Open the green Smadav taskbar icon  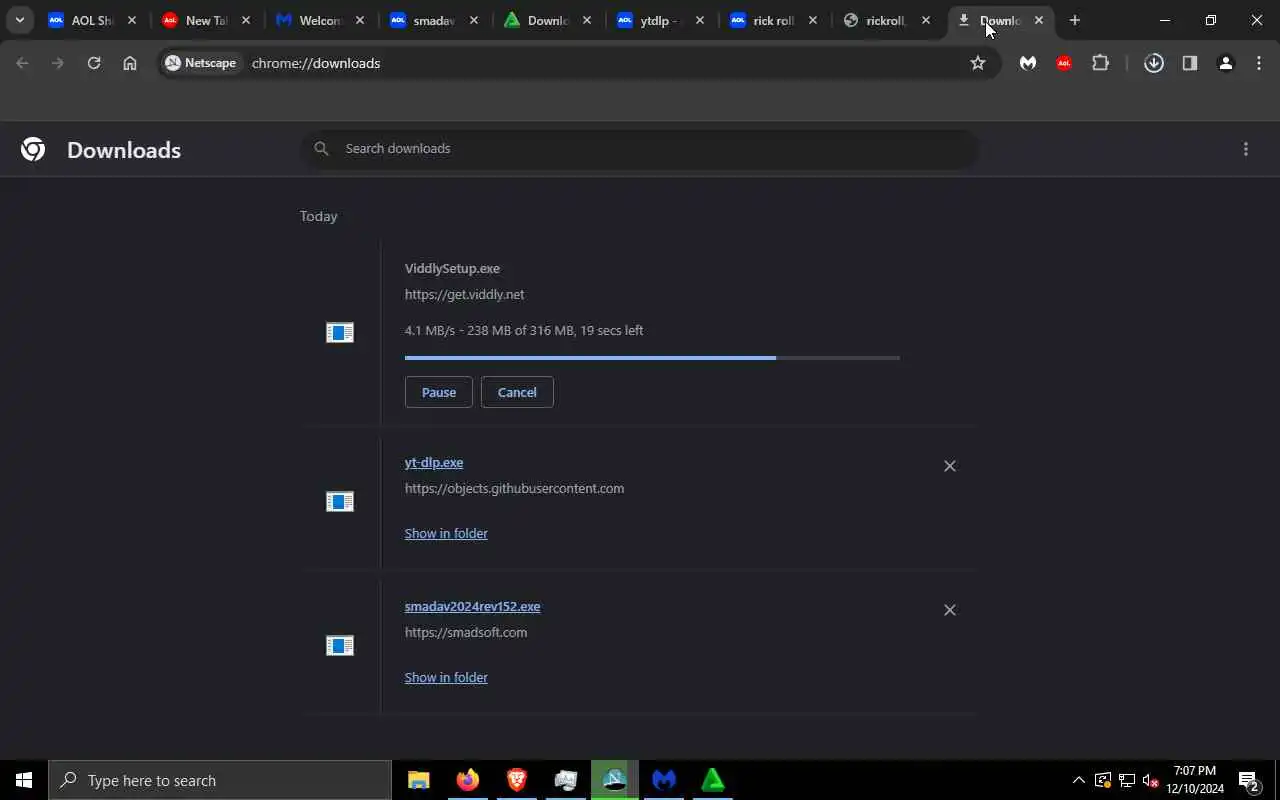[x=713, y=780]
